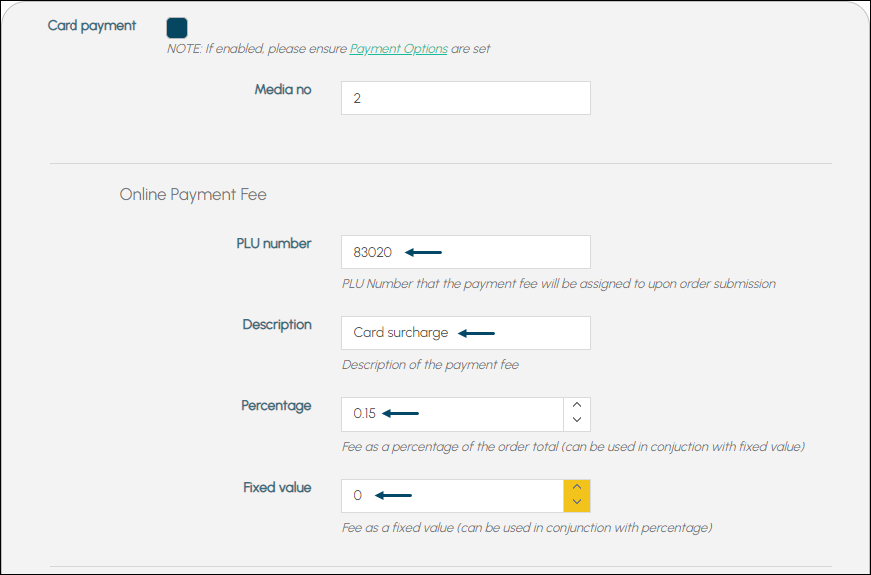Click the Fixed value label
The image size is (871, 575).
pos(277,487)
